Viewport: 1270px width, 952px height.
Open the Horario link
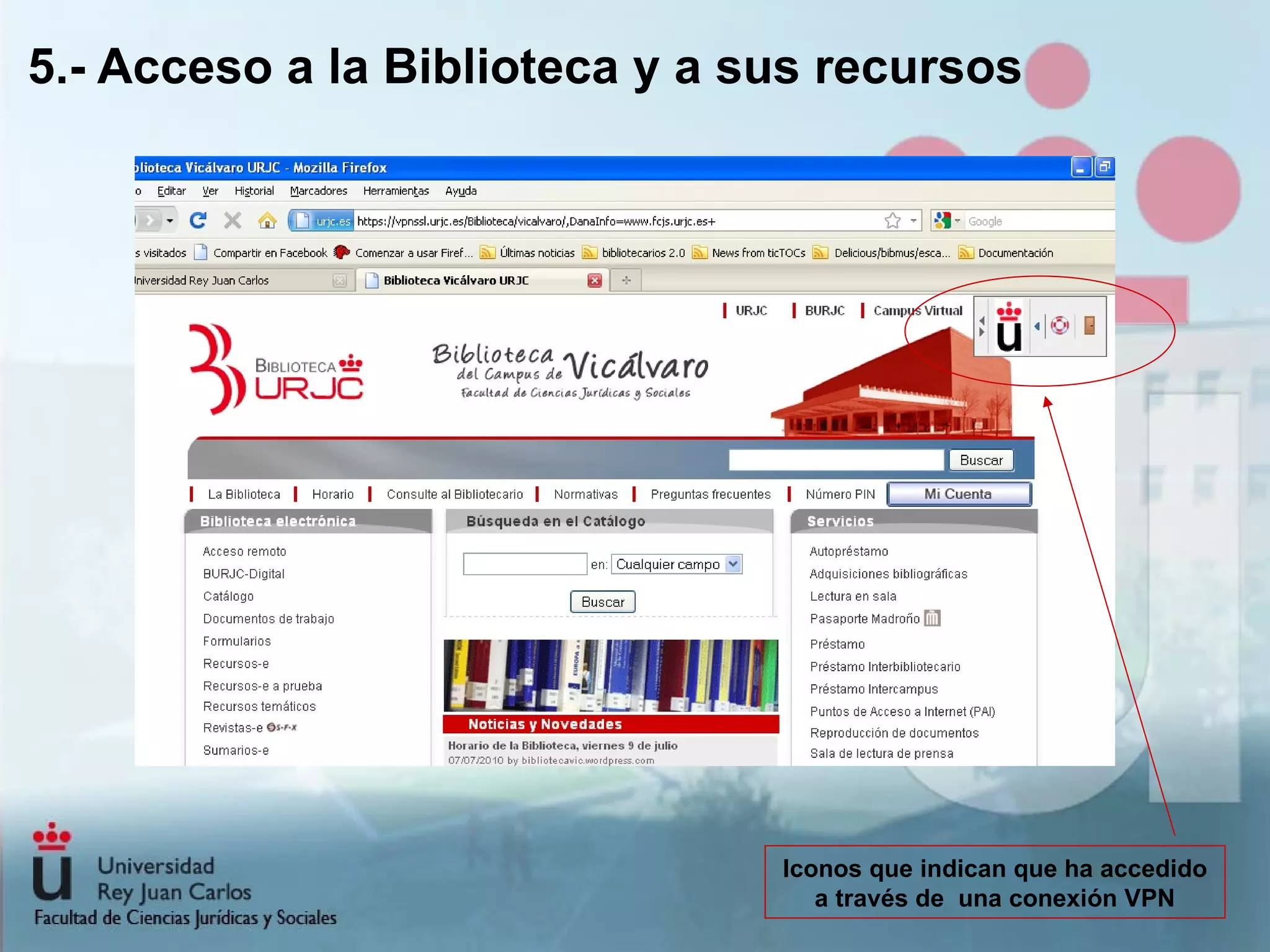point(332,494)
